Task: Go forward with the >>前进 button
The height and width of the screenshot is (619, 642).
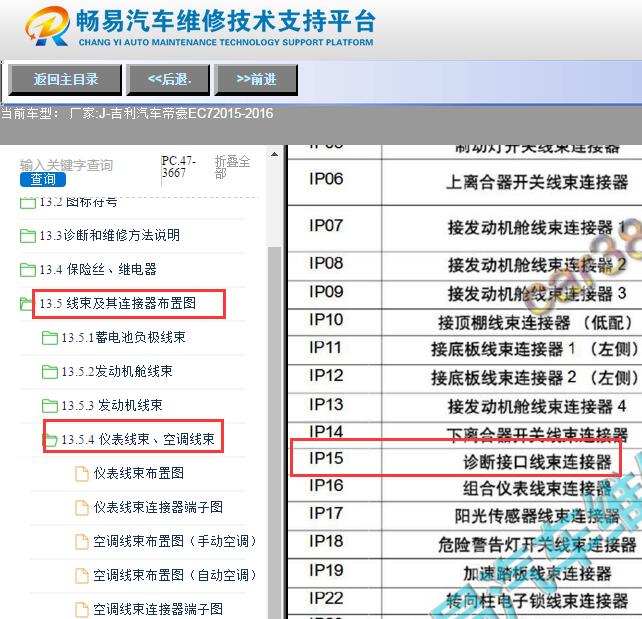Action: [x=256, y=79]
